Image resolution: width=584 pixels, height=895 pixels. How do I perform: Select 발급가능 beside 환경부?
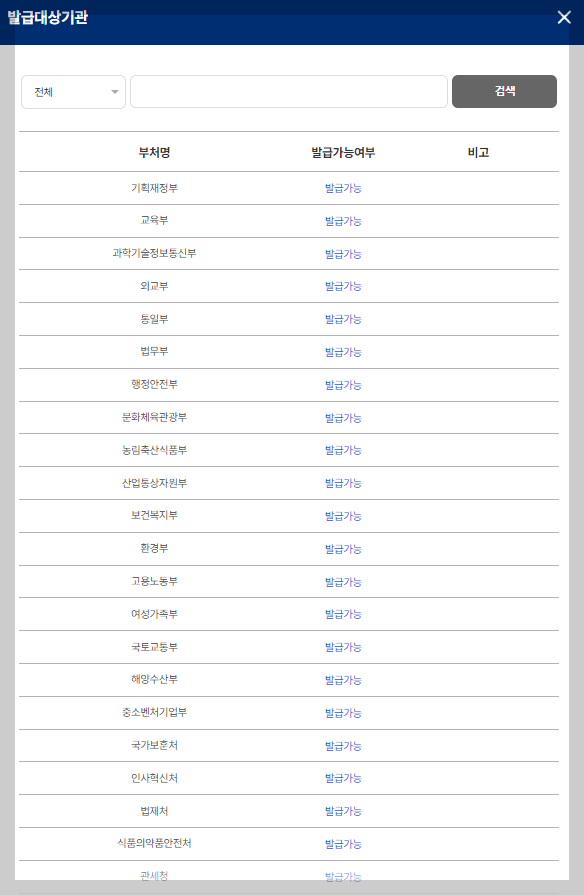tap(342, 548)
